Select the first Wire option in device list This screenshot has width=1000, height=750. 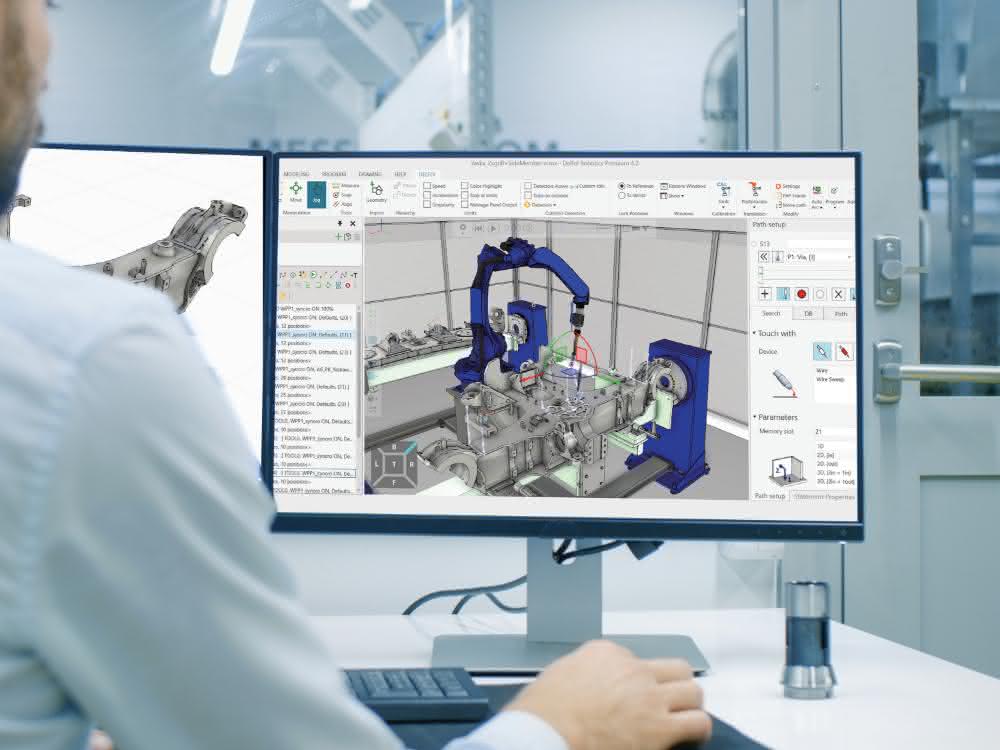(x=821, y=371)
